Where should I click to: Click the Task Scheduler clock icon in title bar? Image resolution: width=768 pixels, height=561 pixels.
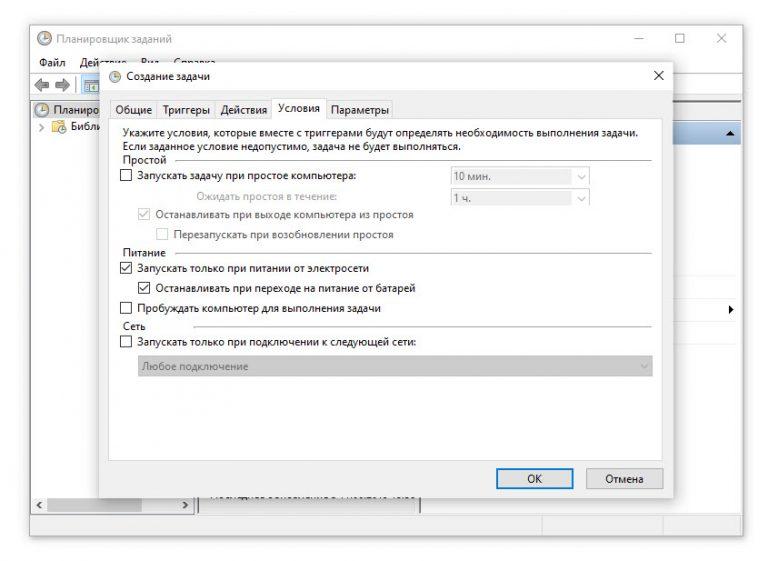pyautogui.click(x=44, y=39)
